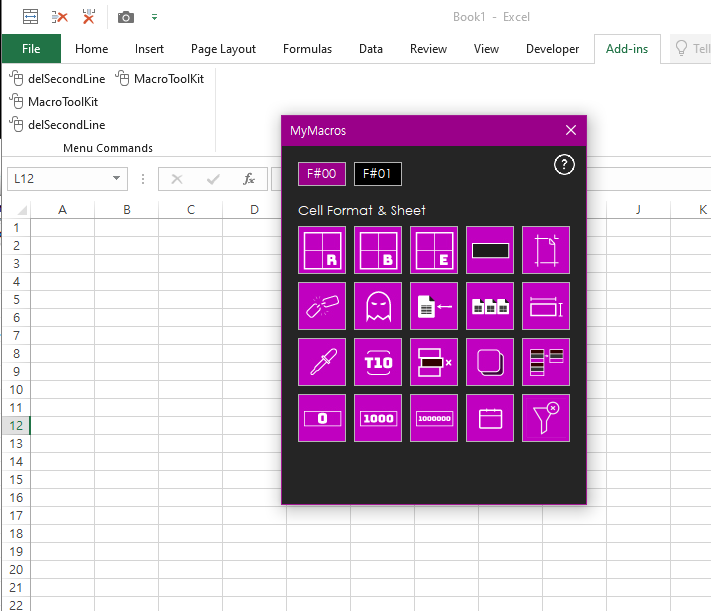Click the camera icon in quick access toolbar
Image resolution: width=711 pixels, height=611 pixels.
point(126,17)
